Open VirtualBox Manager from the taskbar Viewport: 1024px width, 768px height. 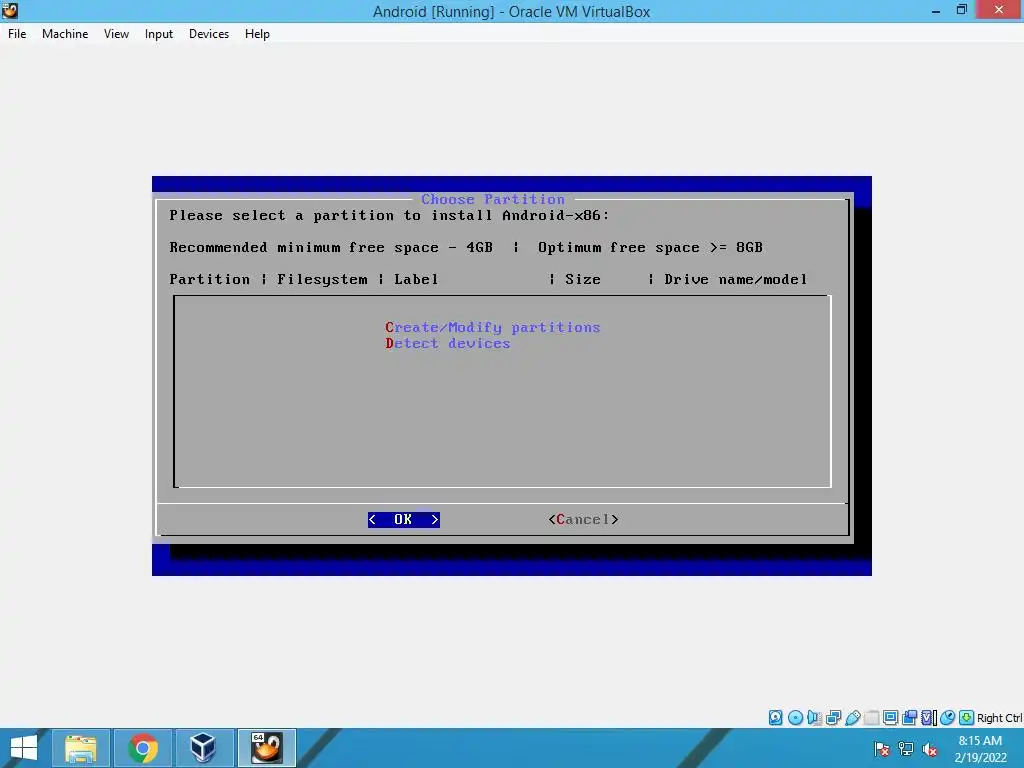(203, 748)
